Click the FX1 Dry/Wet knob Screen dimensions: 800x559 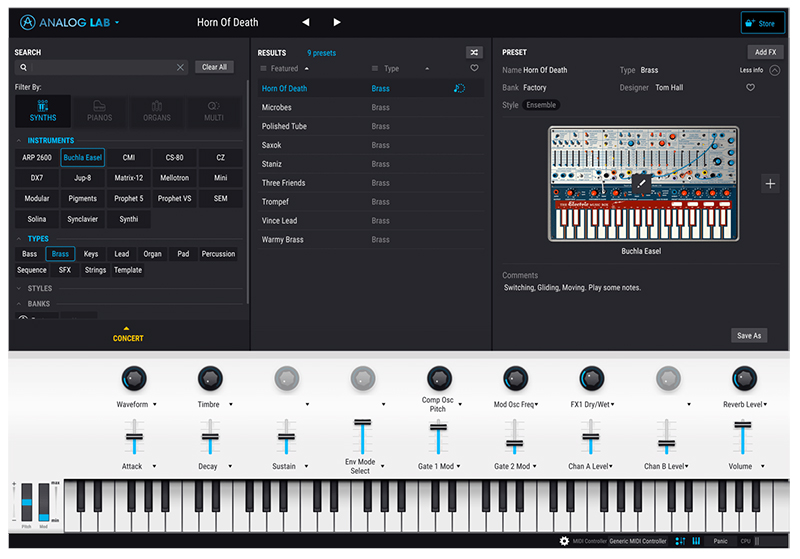click(x=592, y=379)
